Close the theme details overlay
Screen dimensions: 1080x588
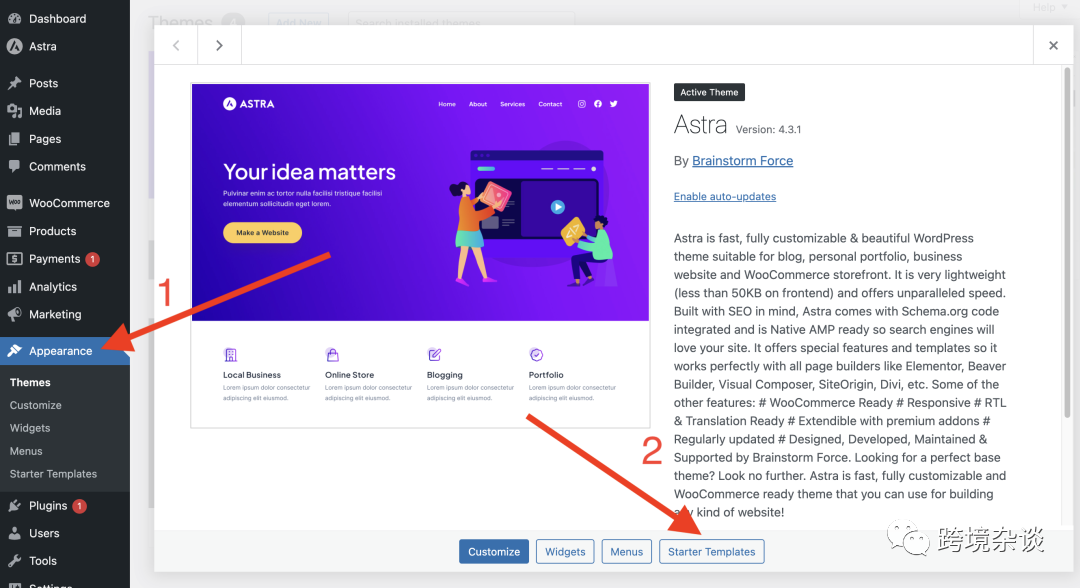tap(1053, 45)
